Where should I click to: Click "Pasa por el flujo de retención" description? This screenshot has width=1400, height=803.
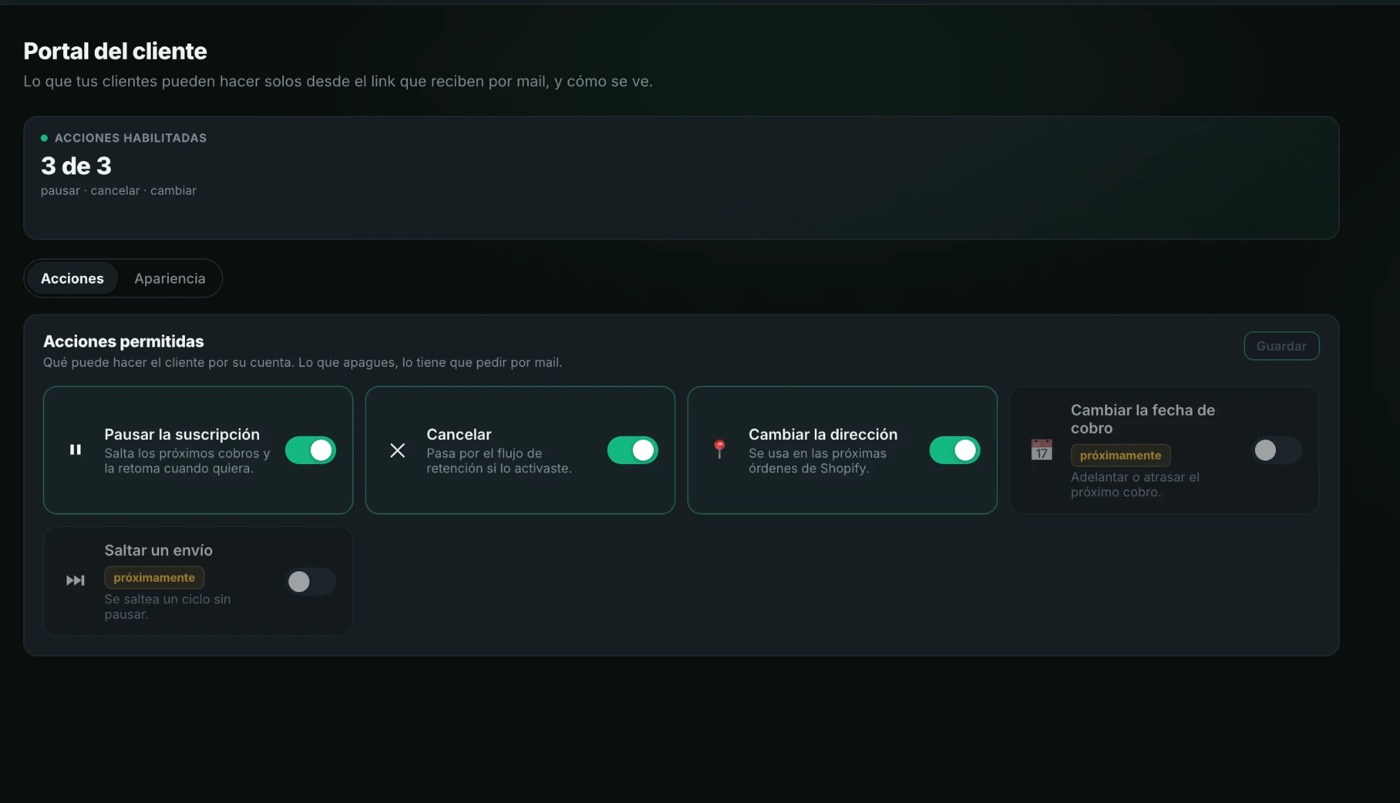(499, 460)
